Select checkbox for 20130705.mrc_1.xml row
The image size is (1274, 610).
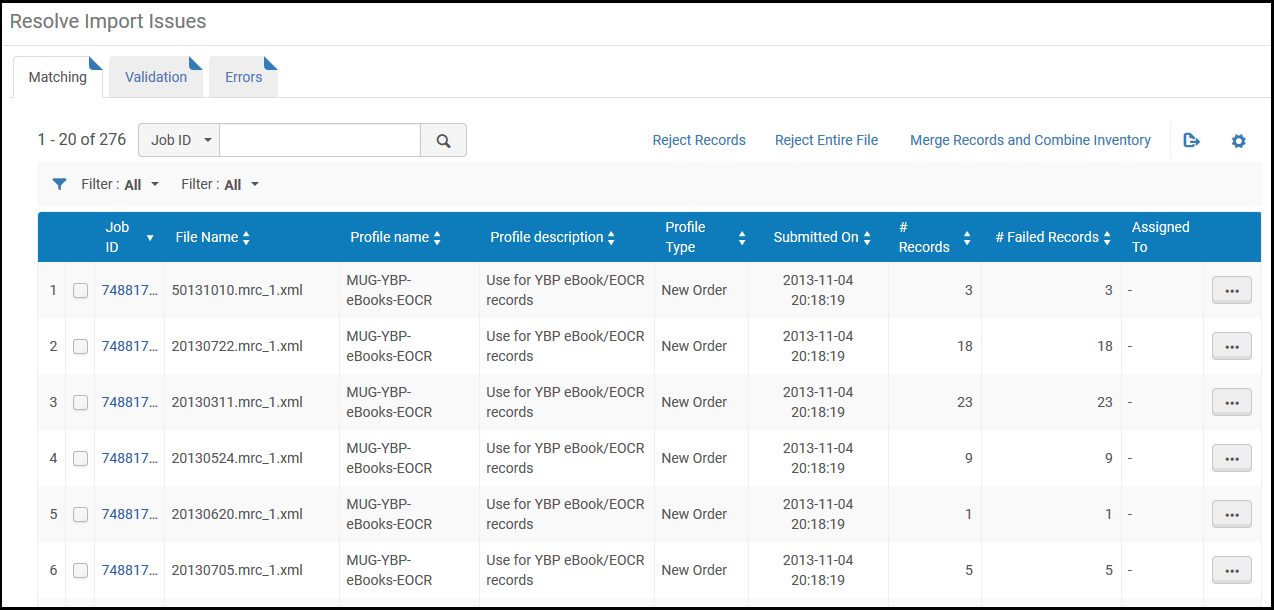pos(80,571)
